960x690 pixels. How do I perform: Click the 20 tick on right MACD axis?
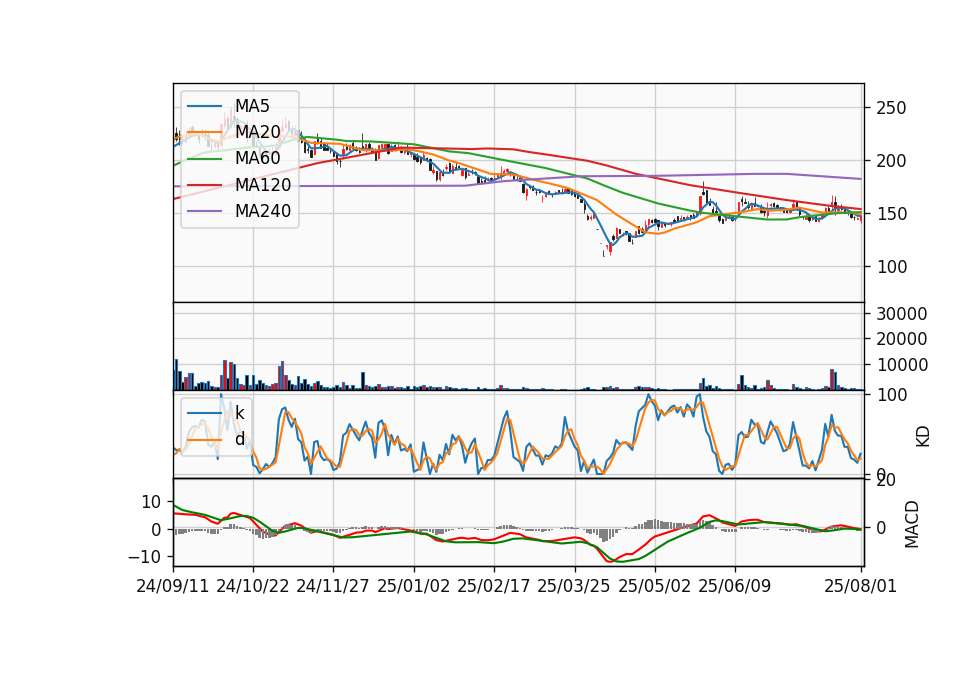pos(886,480)
